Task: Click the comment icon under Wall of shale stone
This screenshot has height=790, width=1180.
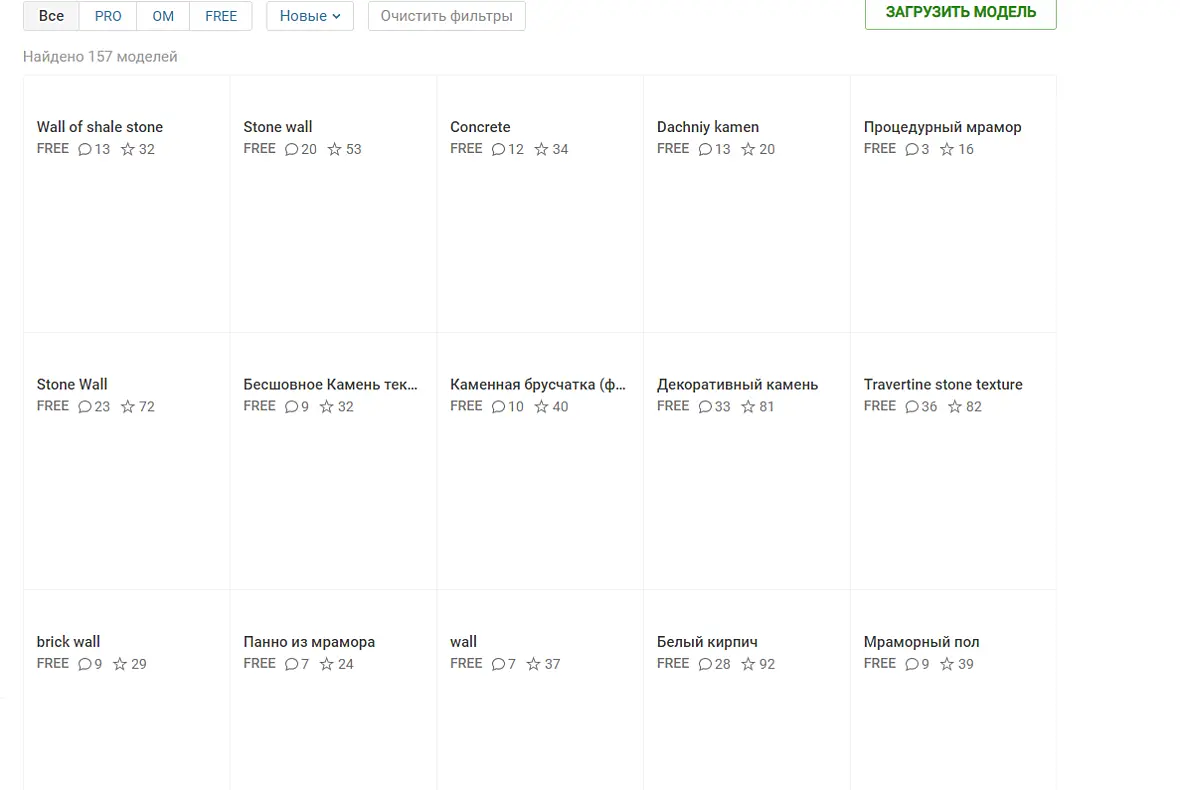Action: [85, 149]
